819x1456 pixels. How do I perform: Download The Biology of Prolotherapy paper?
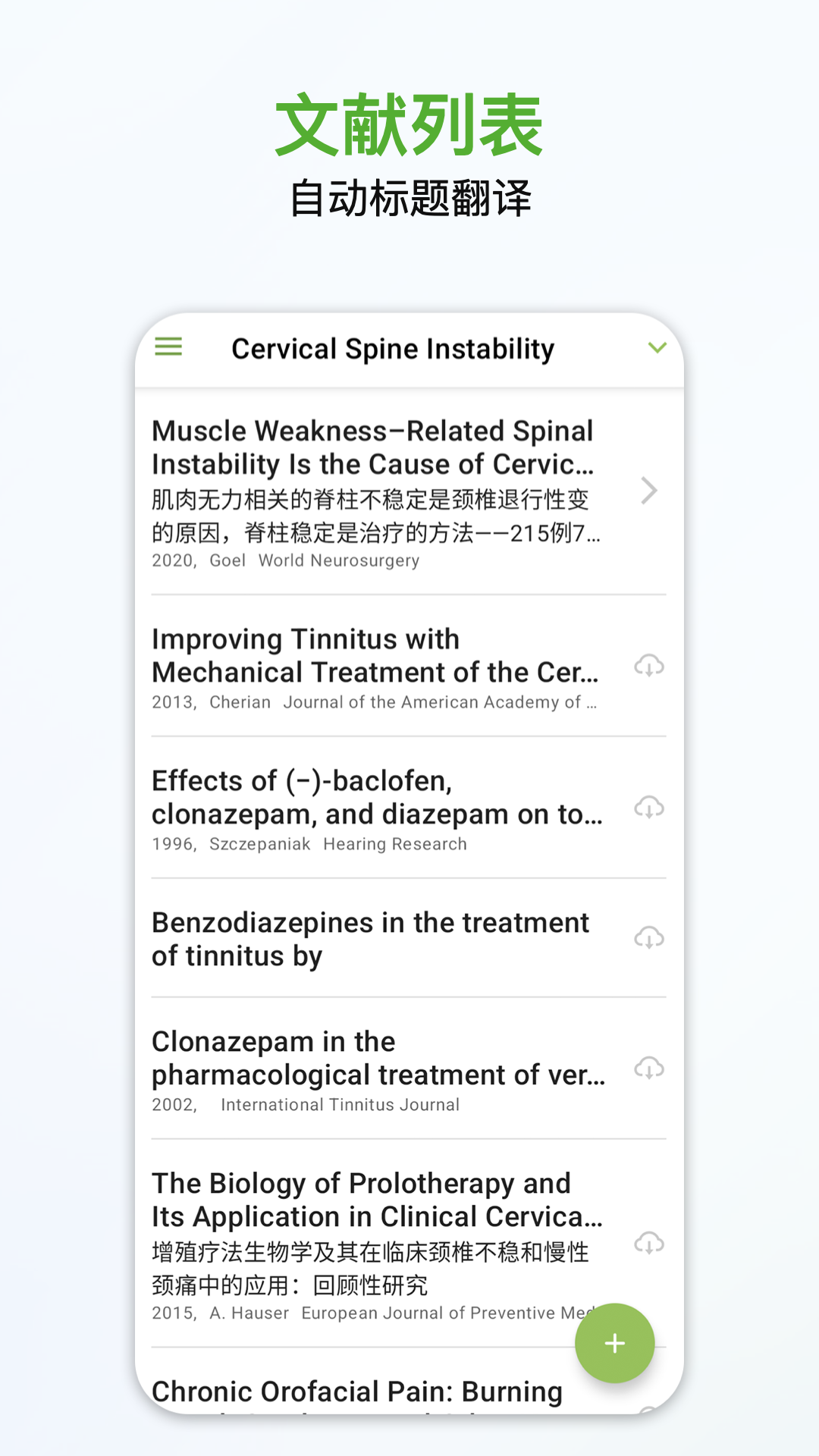649,1244
